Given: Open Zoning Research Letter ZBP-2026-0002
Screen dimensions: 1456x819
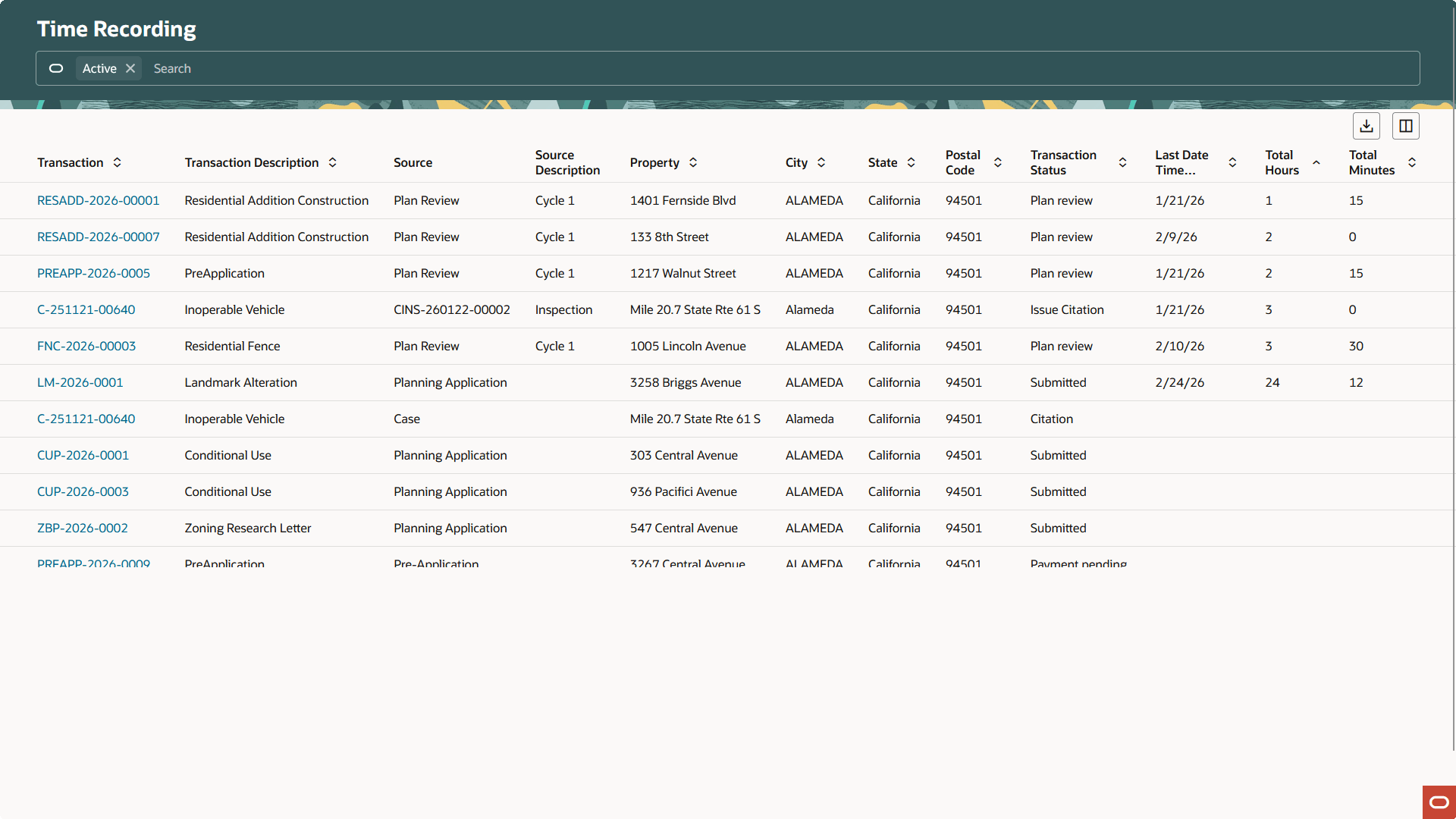Looking at the screenshot, I should coord(82,528).
